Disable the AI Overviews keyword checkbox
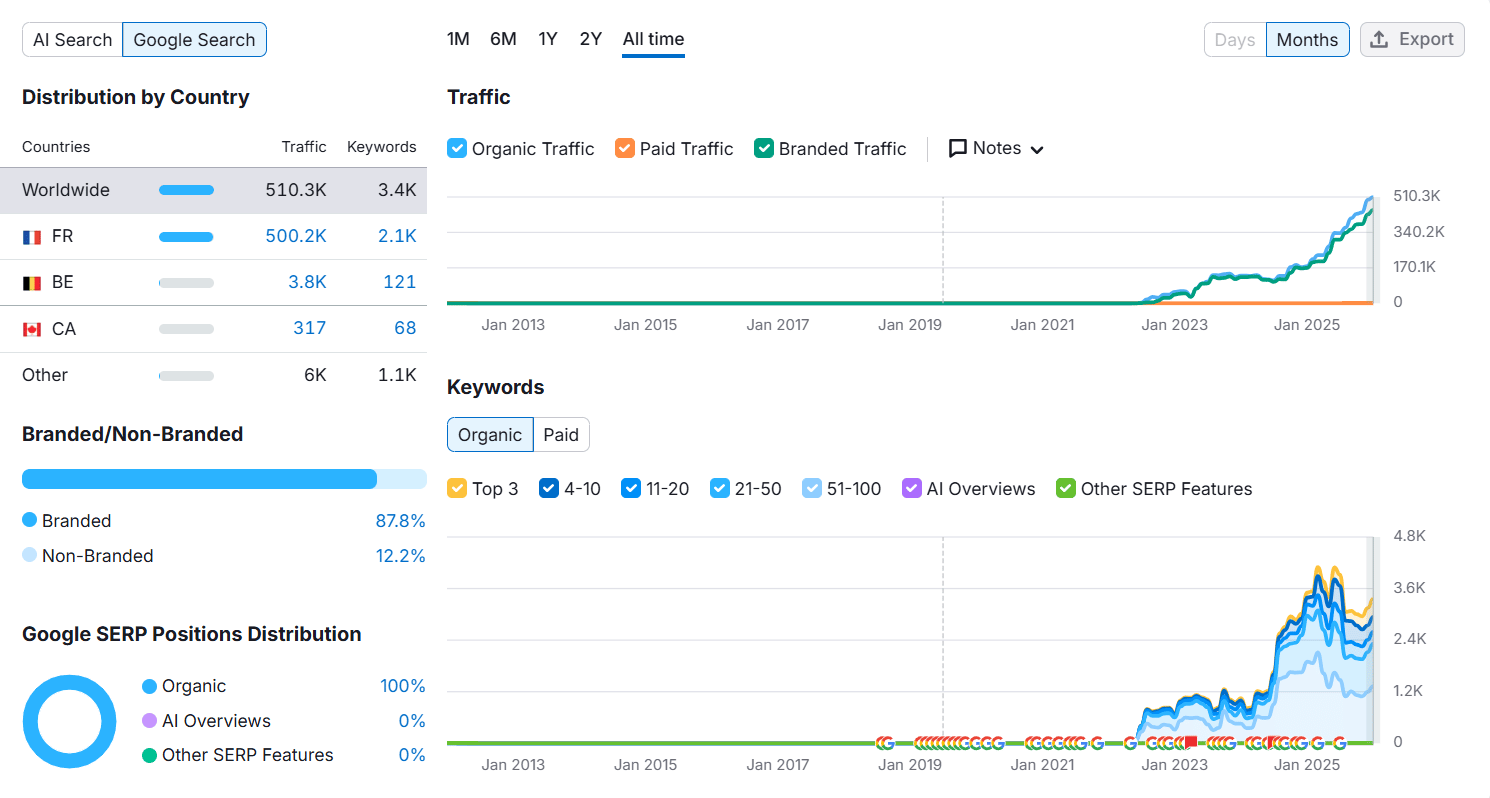This screenshot has width=1490, height=798. 911,489
